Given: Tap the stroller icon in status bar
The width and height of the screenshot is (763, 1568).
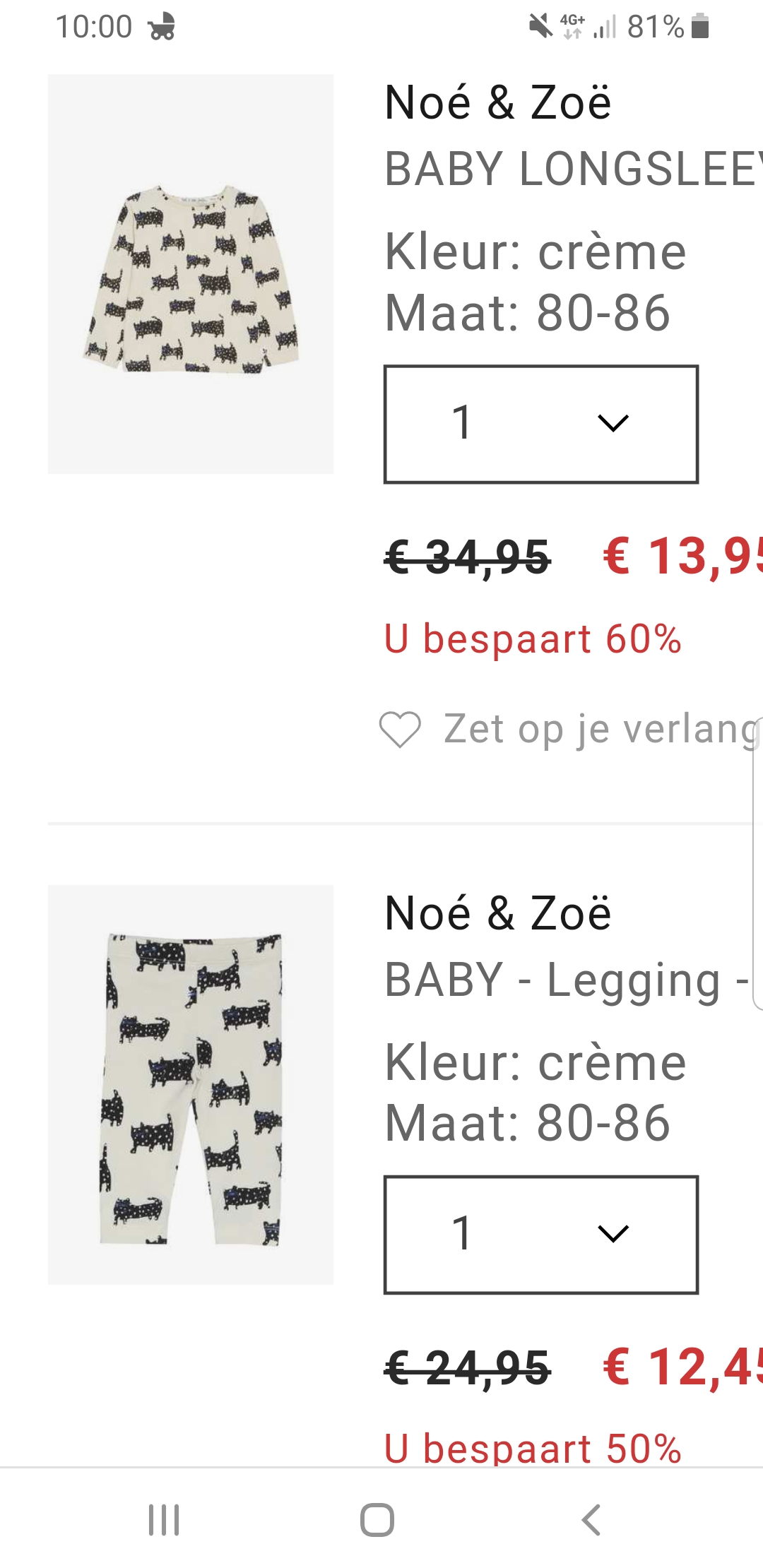Looking at the screenshot, I should (x=162, y=27).
